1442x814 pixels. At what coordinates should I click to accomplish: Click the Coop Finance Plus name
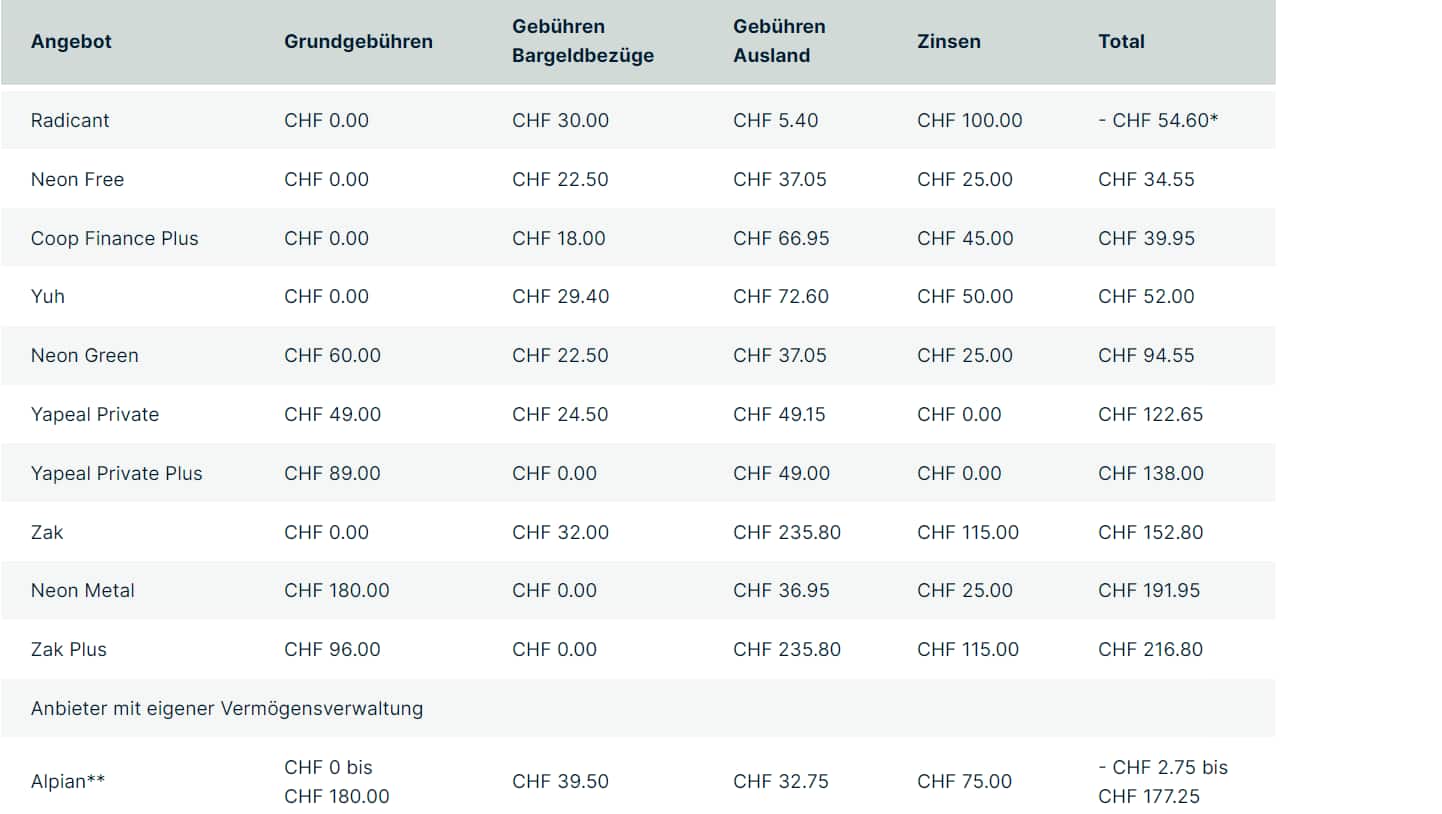(x=114, y=238)
